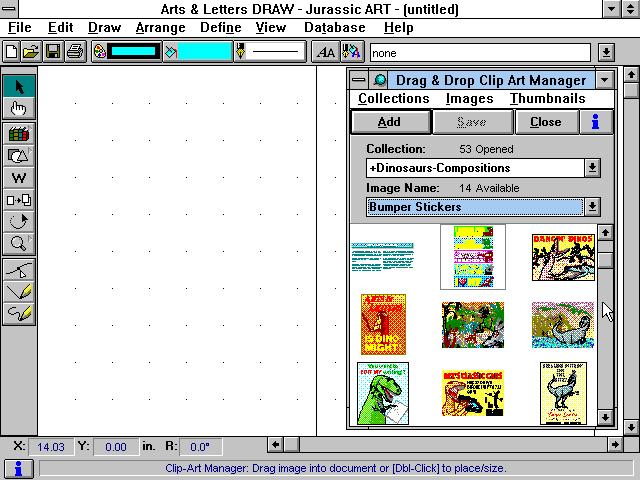640x480 pixels.
Task: Open the Draw menu
Action: coord(104,27)
